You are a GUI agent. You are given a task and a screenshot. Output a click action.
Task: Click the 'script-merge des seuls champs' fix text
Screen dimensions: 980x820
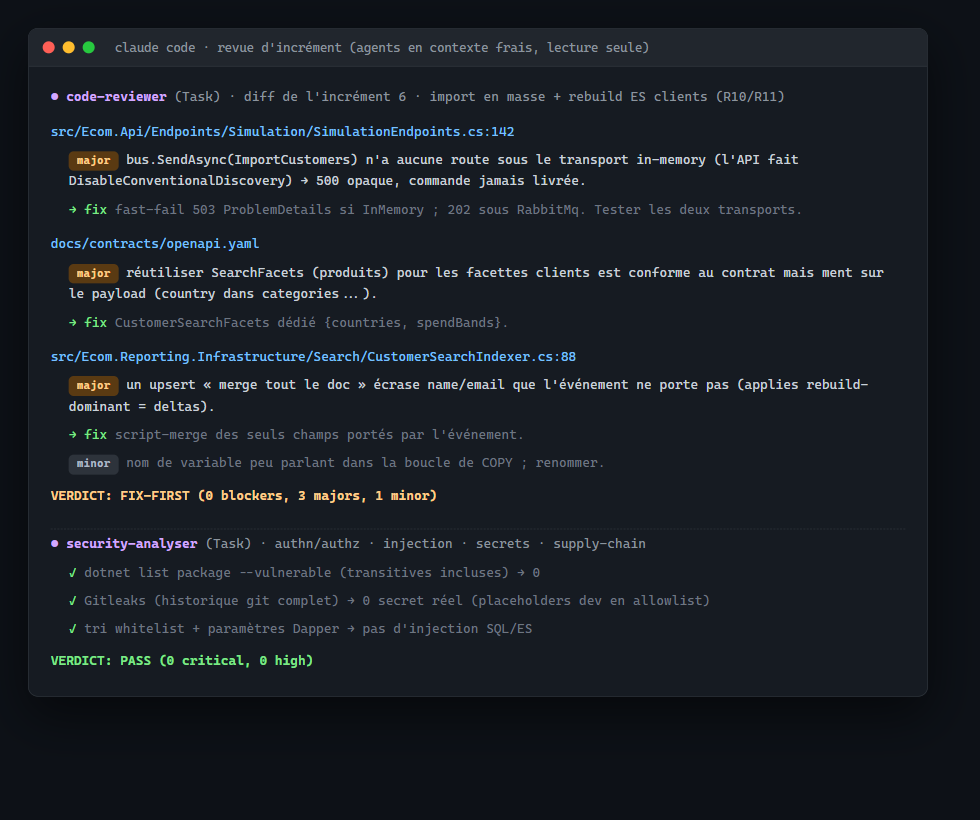(226, 434)
